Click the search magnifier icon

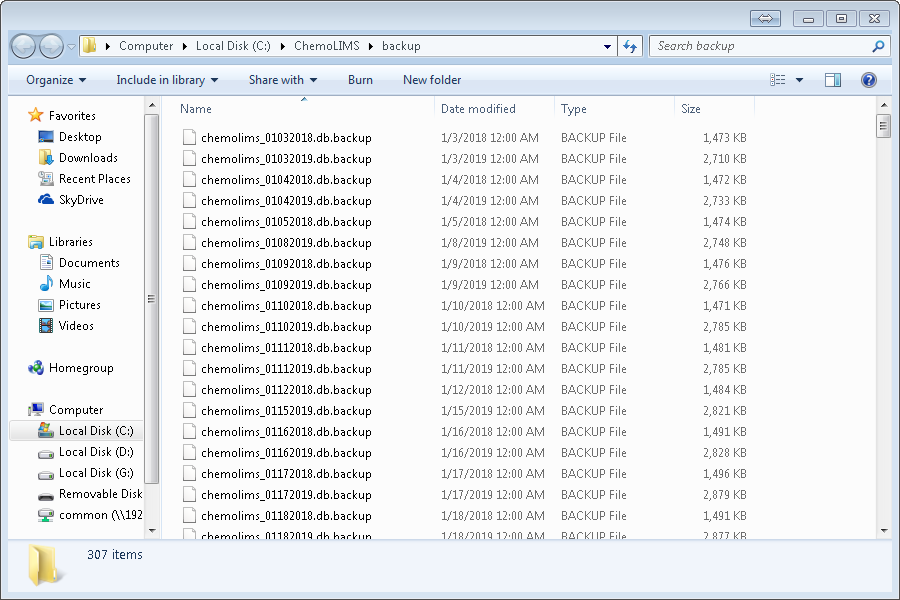tap(878, 46)
